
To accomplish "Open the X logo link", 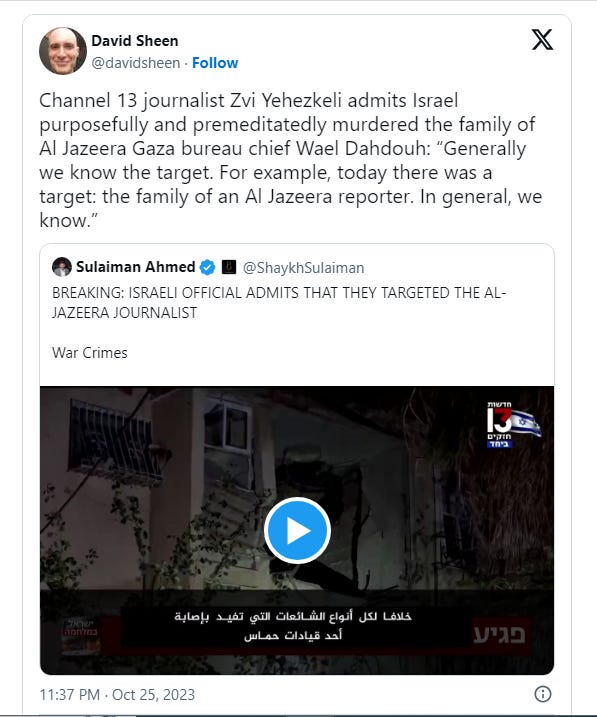I will tap(542, 40).
